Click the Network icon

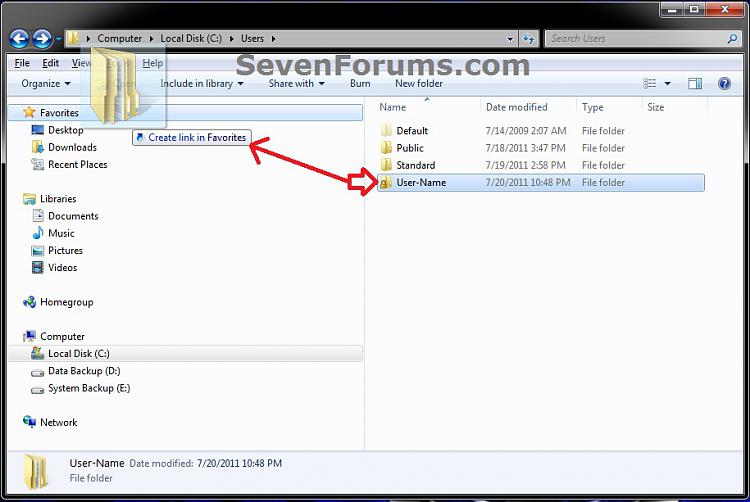[x=29, y=422]
